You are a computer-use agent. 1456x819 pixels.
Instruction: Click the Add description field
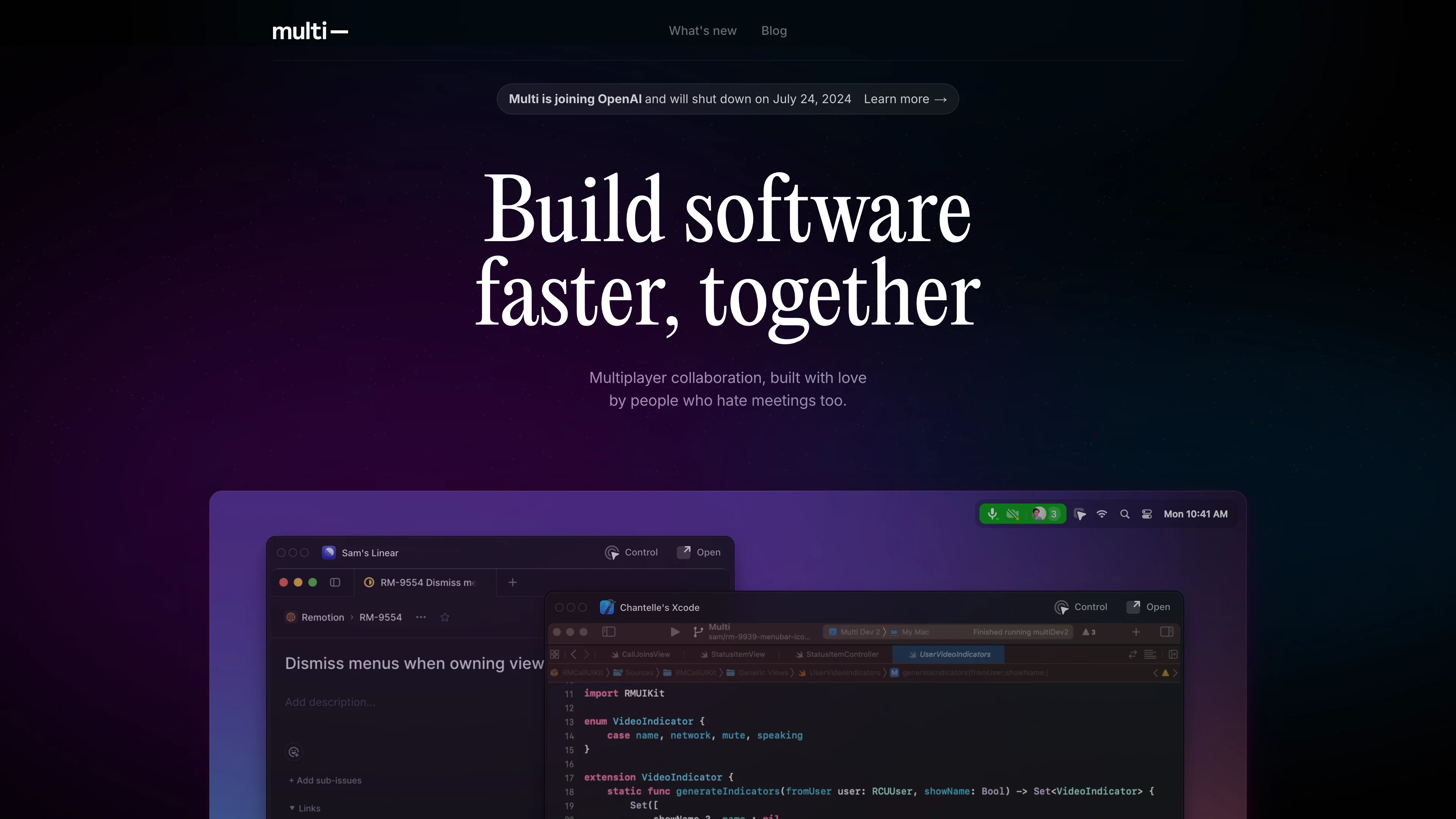[x=329, y=702]
